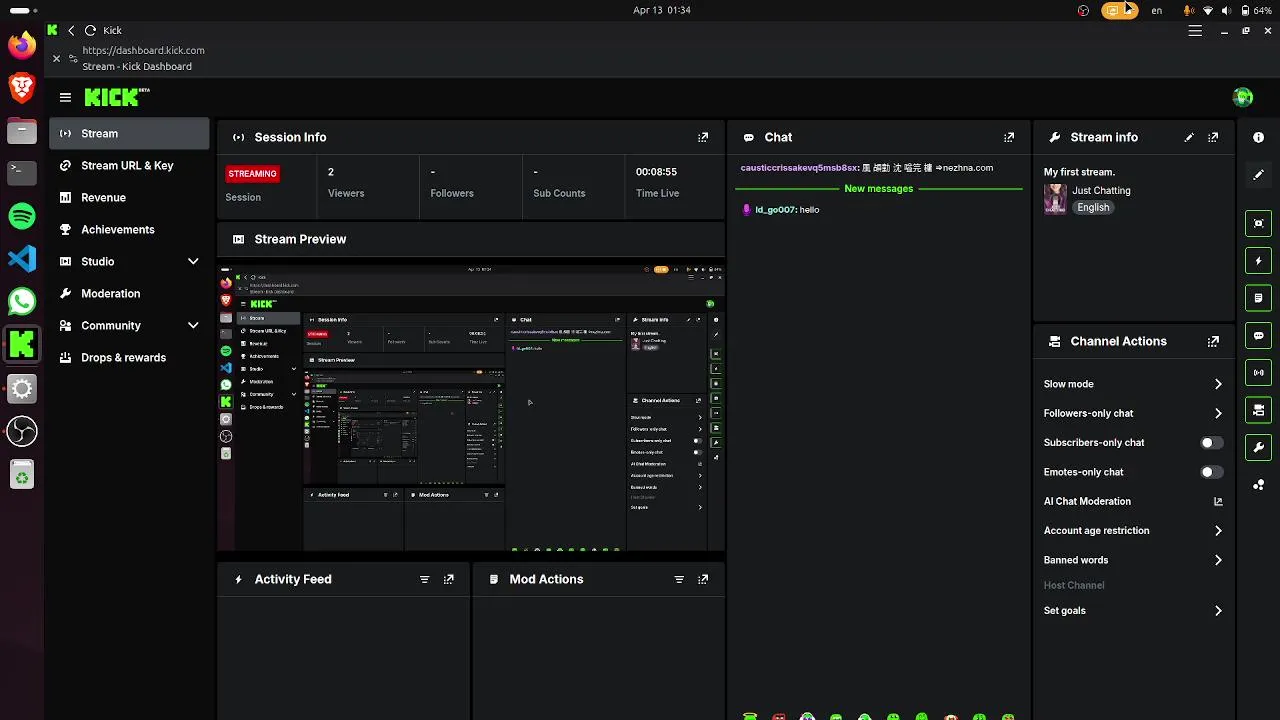Click the English language tag
Image resolution: width=1280 pixels, height=720 pixels.
[1093, 207]
